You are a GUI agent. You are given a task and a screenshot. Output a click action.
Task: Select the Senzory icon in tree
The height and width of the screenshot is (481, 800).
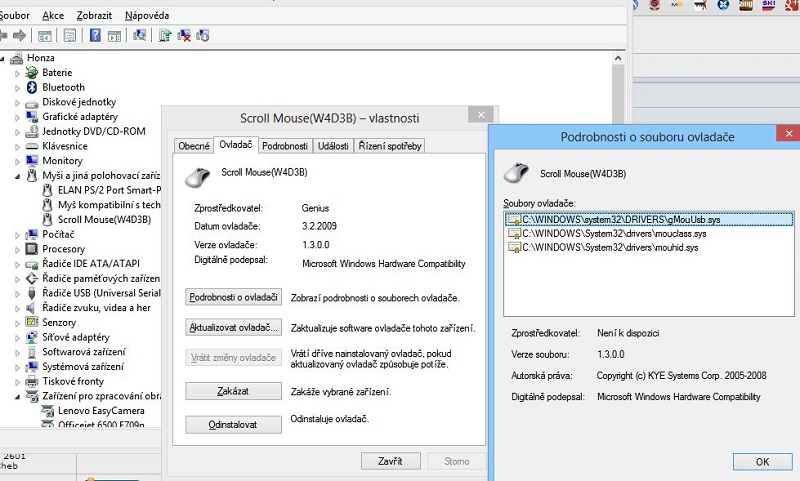[32, 322]
